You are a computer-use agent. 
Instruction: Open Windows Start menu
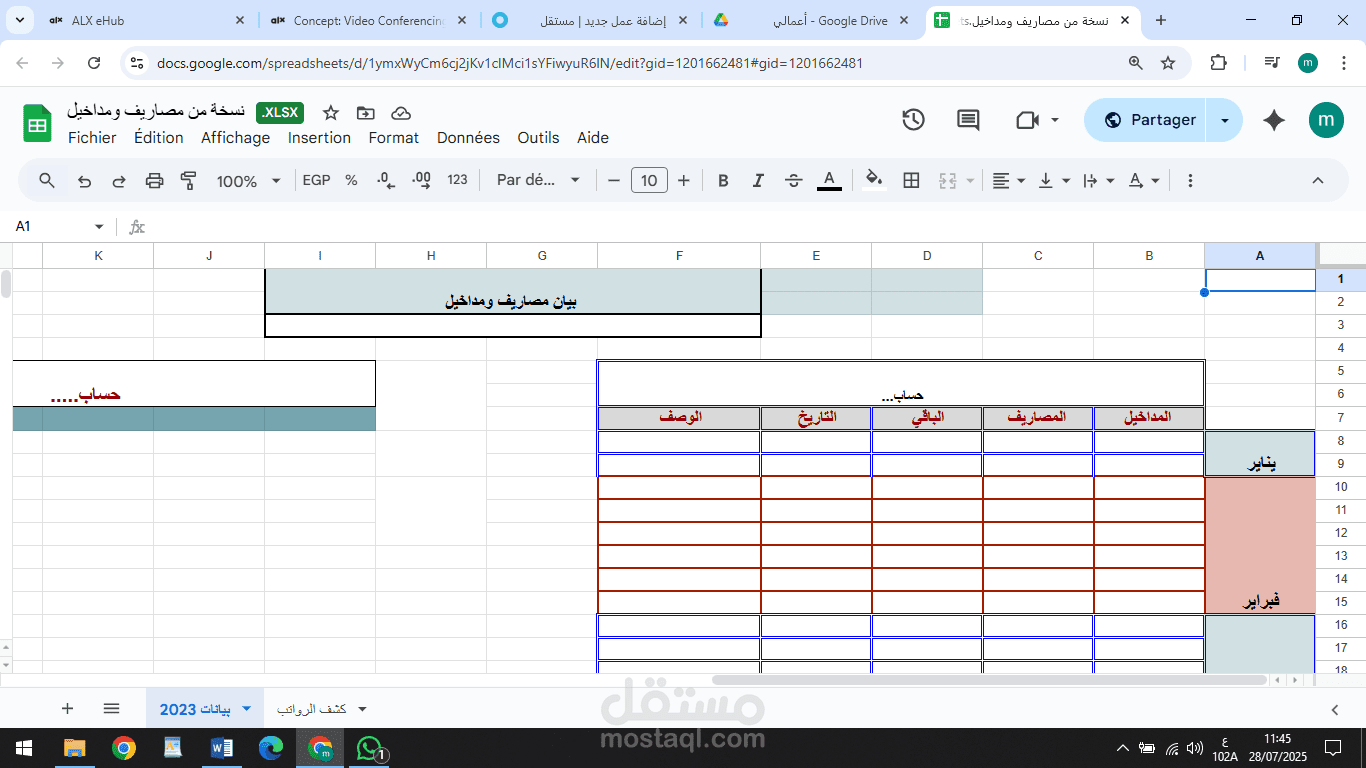[x=24, y=748]
